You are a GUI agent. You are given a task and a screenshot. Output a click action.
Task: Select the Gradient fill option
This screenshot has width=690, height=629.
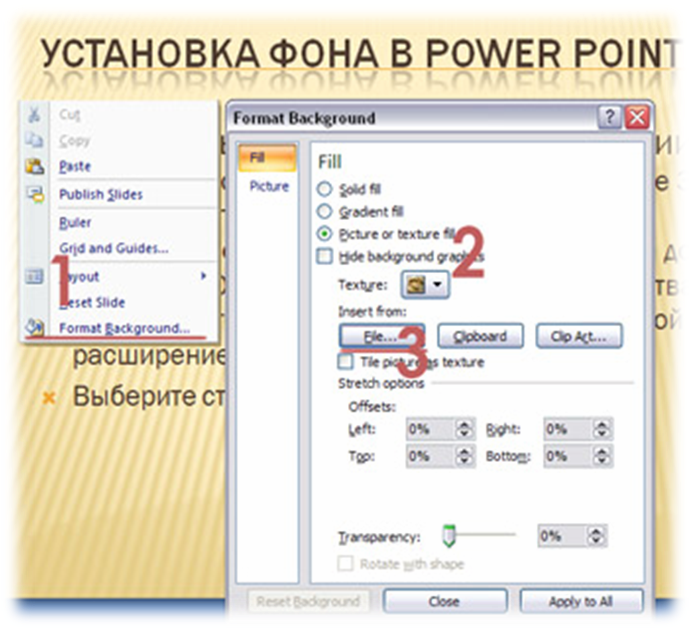(324, 212)
